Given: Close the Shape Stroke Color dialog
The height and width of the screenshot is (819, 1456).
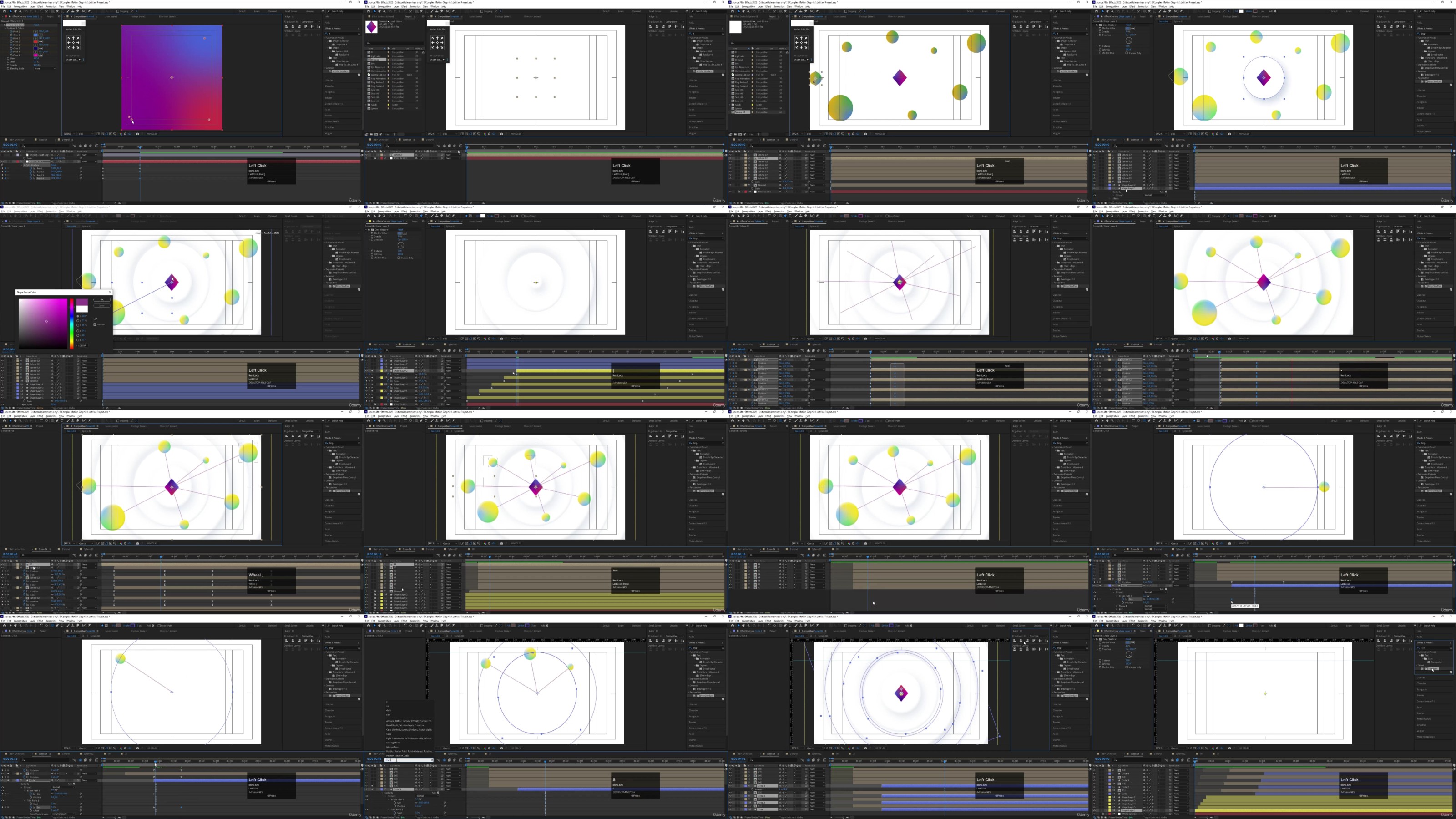Looking at the screenshot, I should (110, 292).
